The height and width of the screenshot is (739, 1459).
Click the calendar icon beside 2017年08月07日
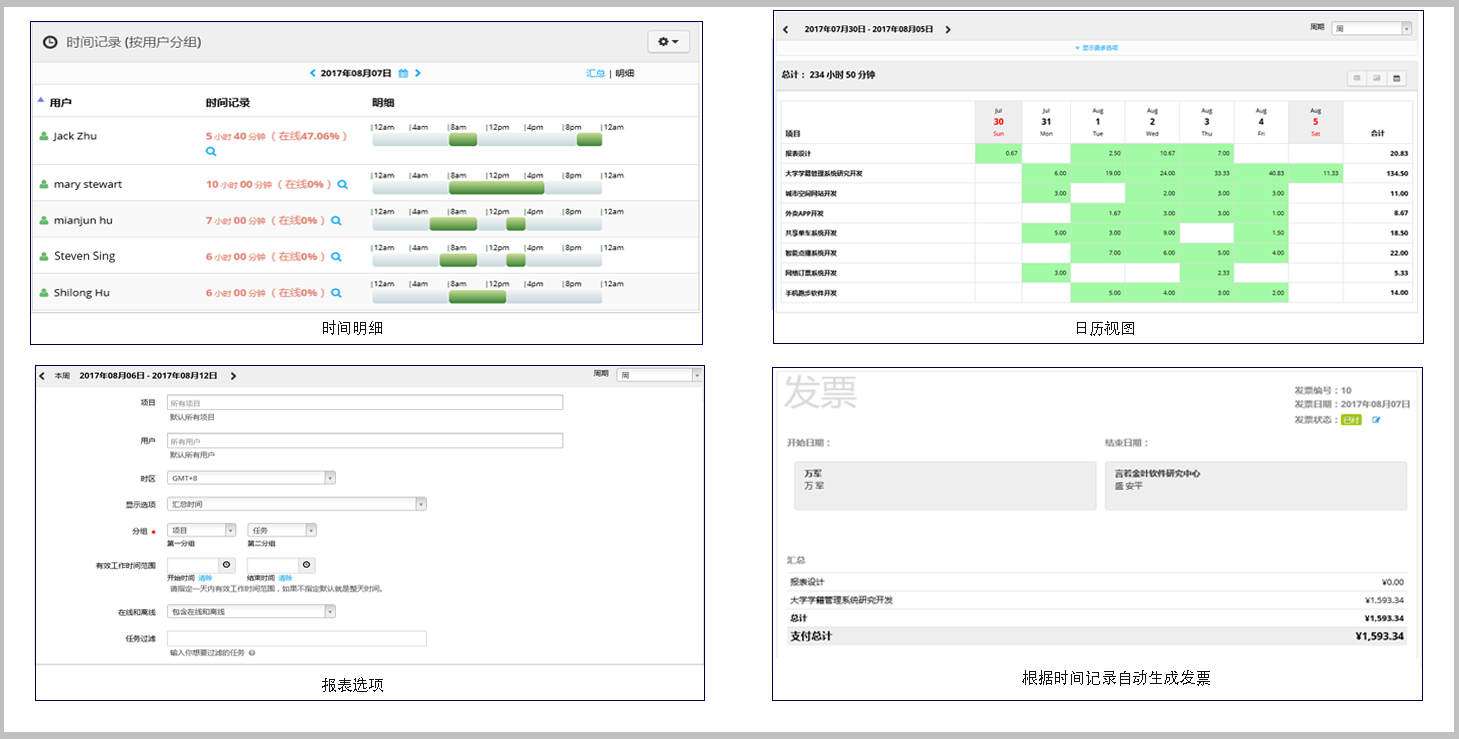click(x=403, y=73)
